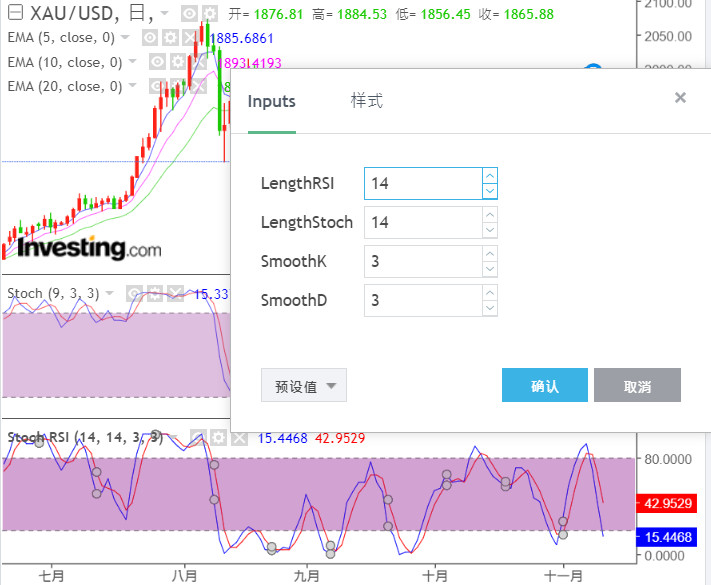711x585 pixels.
Task: Expand EMA (10, close, 0) dropdown arrow
Action: (132, 61)
